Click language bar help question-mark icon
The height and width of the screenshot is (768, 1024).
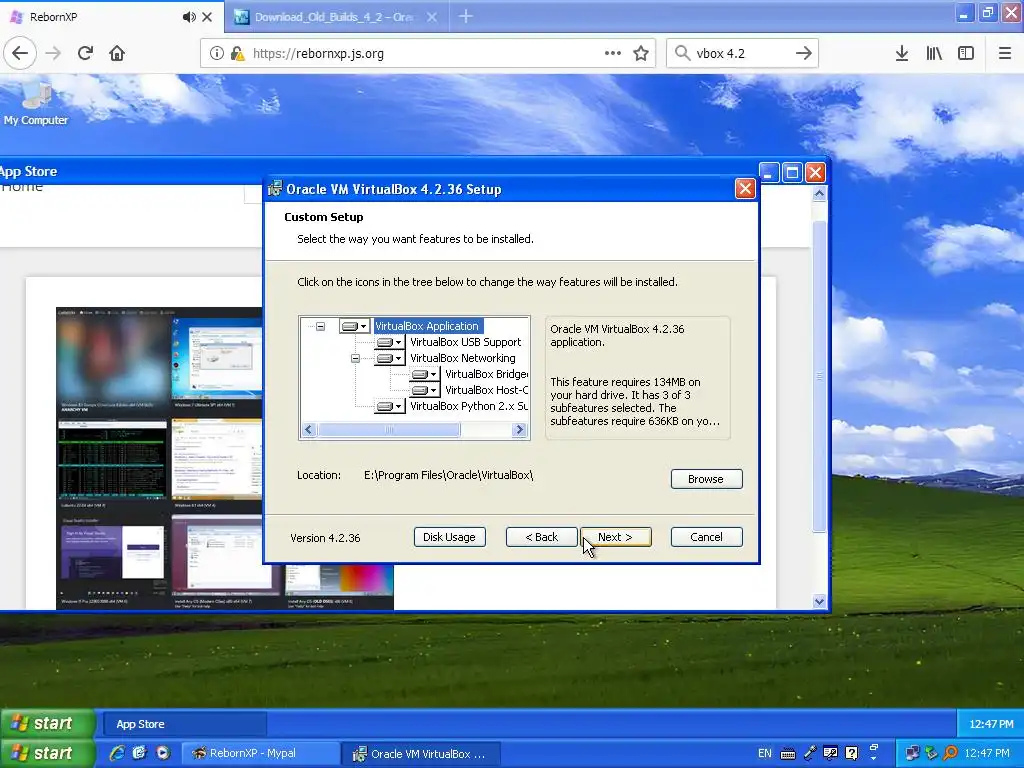pos(852,753)
